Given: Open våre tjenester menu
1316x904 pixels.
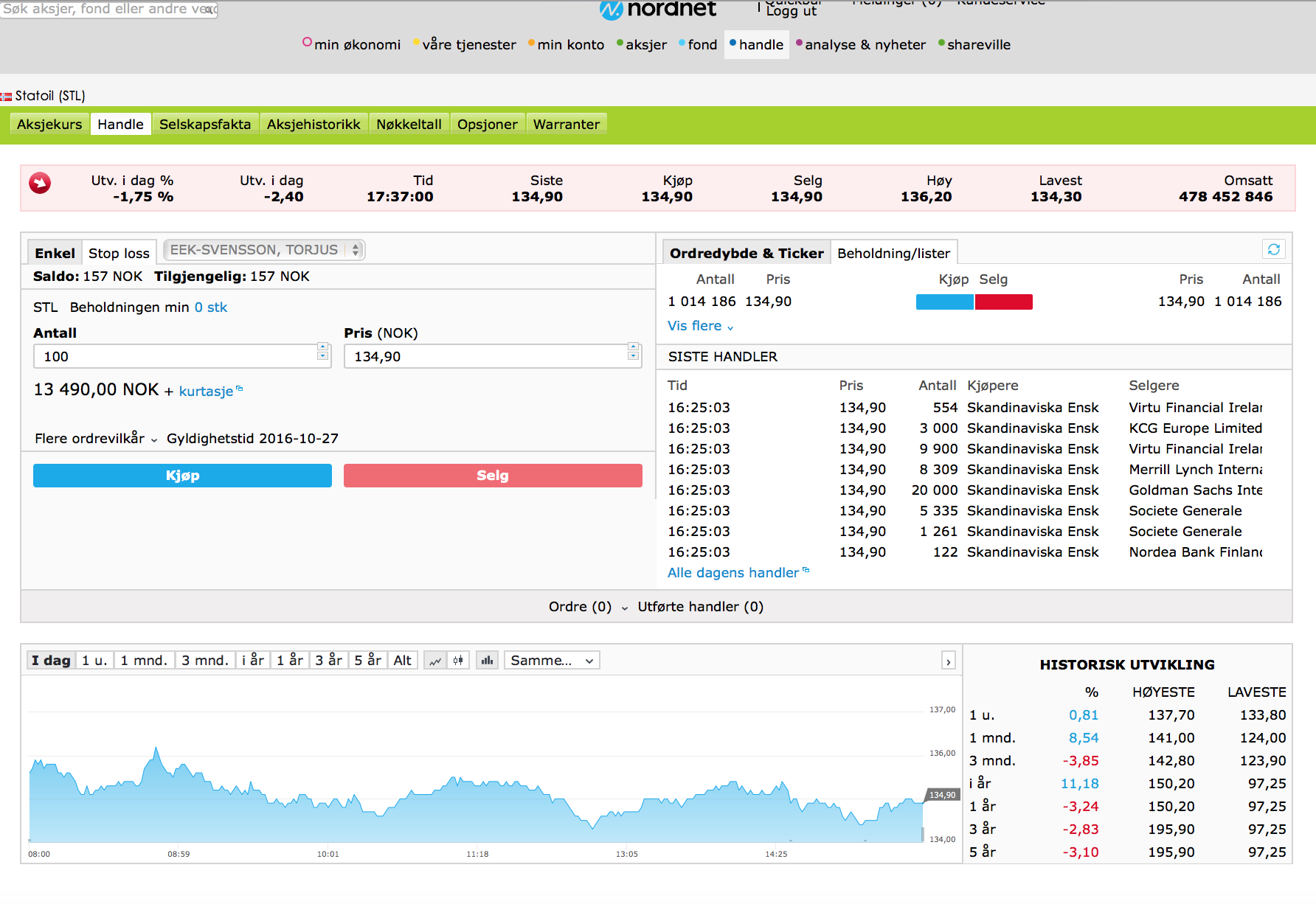Looking at the screenshot, I should click(464, 44).
